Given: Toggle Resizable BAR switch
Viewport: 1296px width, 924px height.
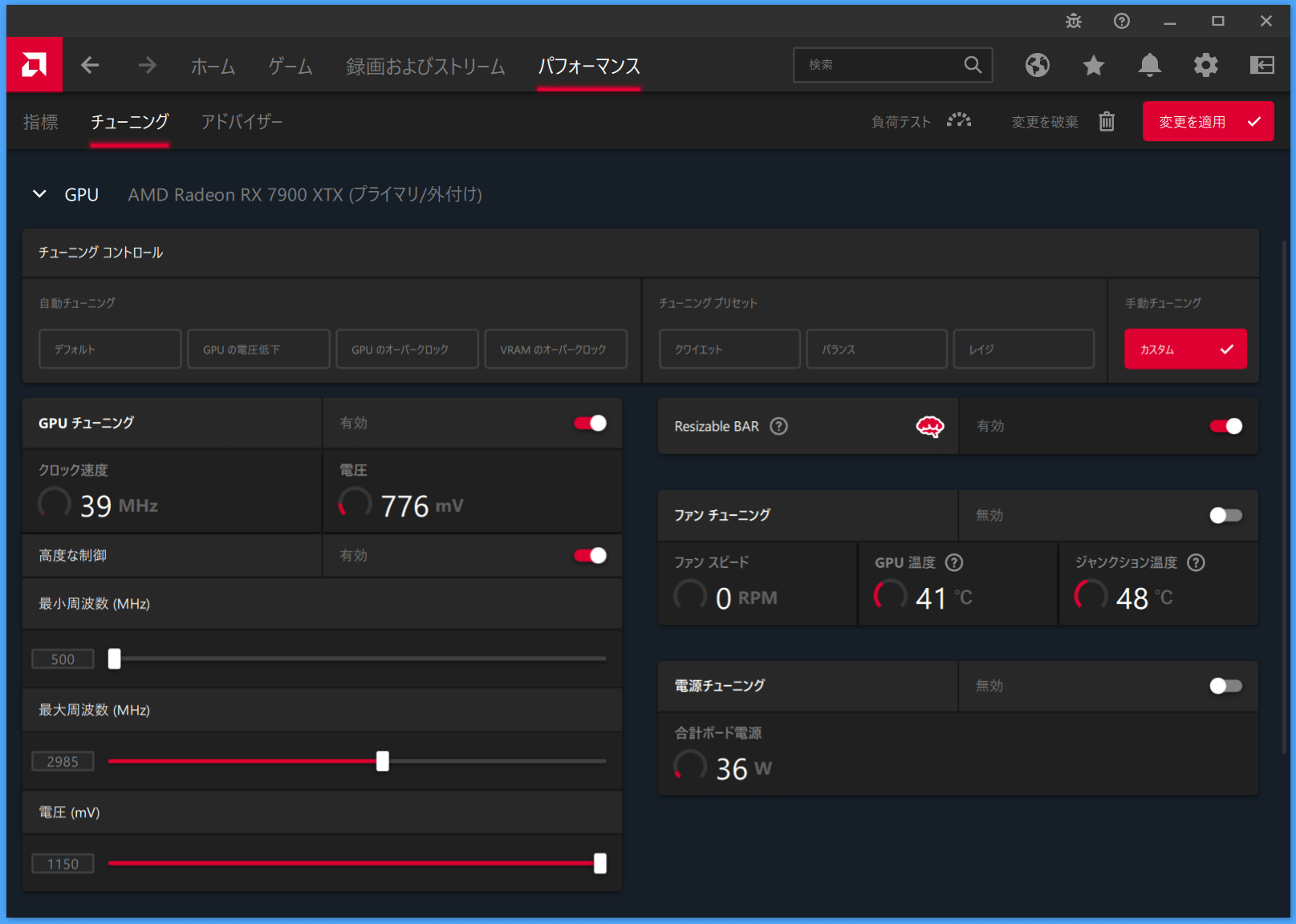Looking at the screenshot, I should click(x=1226, y=426).
